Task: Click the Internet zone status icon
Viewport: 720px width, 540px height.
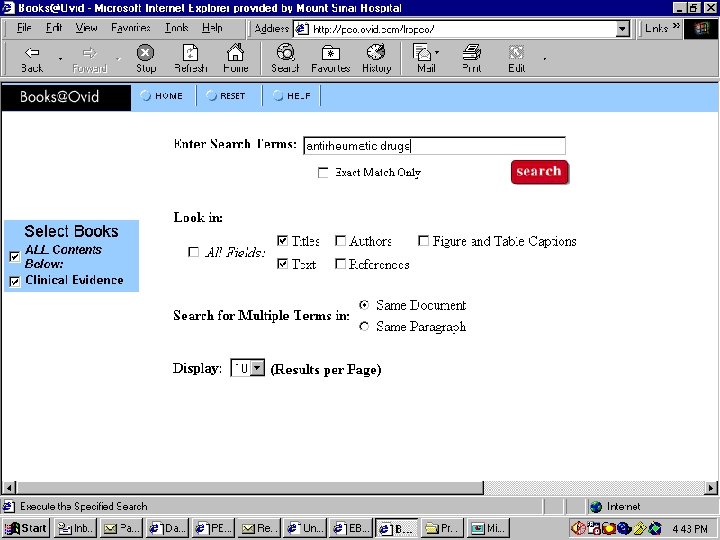Action: pyautogui.click(x=596, y=506)
